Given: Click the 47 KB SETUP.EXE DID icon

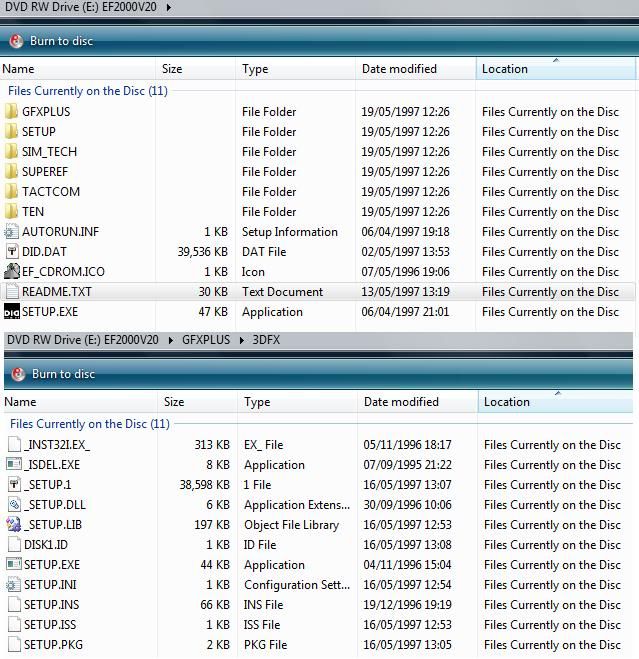Looking at the screenshot, I should (12, 312).
